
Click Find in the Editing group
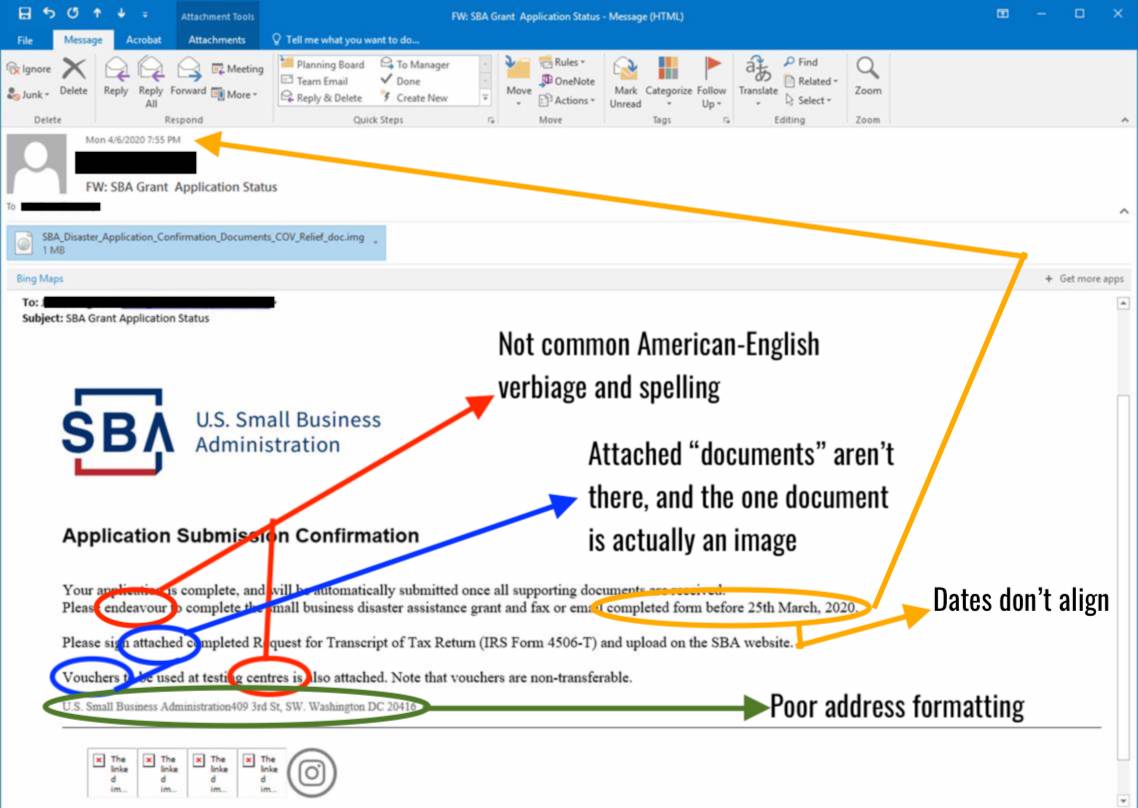point(801,62)
